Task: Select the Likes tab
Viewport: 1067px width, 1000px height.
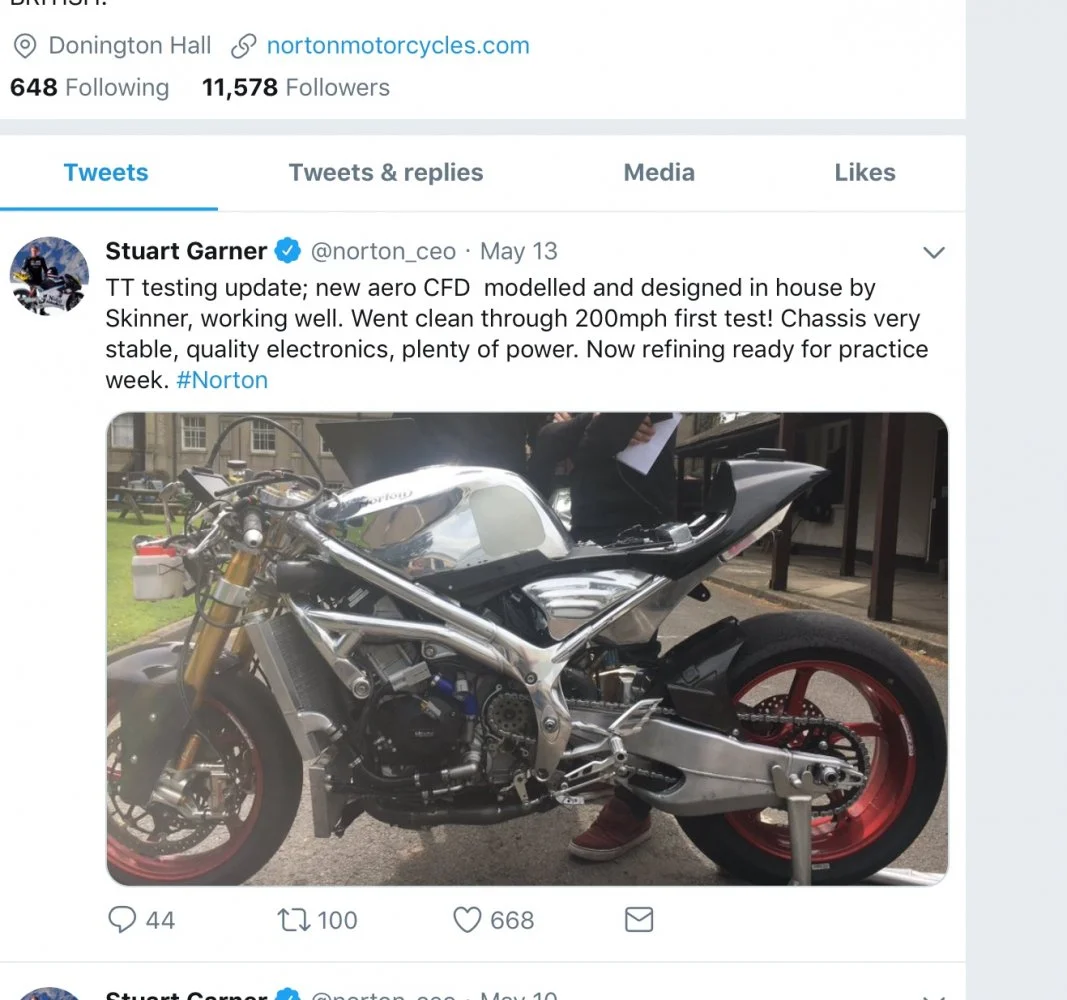Action: (x=863, y=172)
